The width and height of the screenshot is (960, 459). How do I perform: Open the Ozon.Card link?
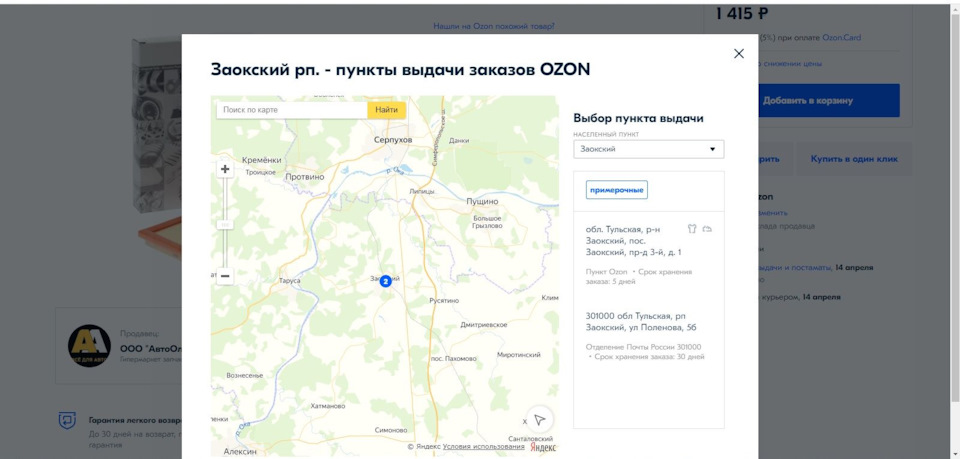point(841,38)
